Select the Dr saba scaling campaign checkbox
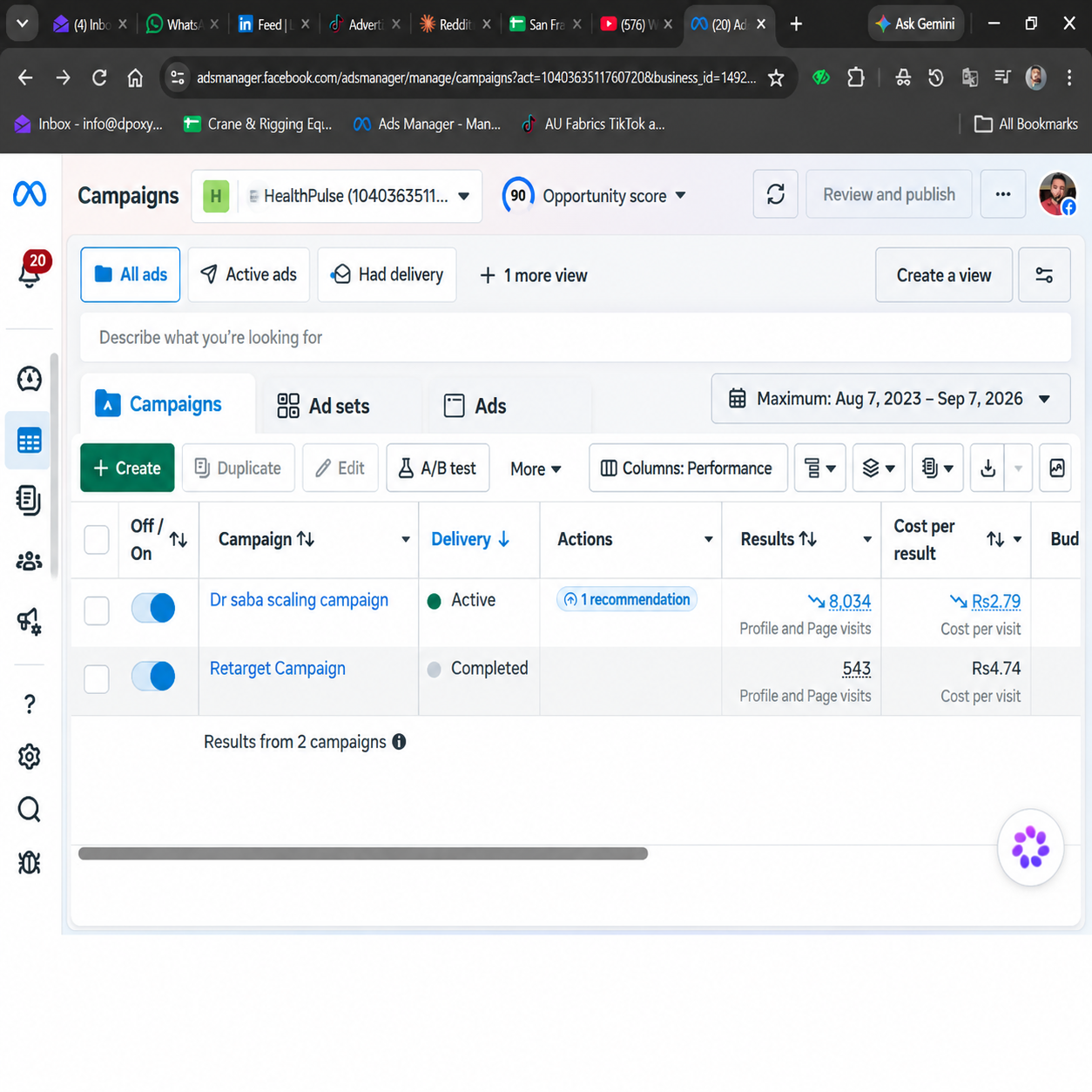 coord(97,610)
